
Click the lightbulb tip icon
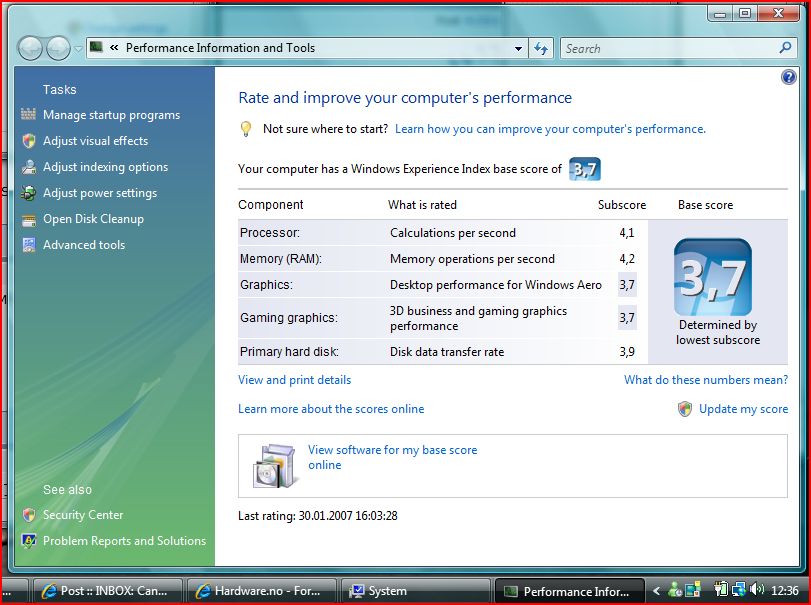pyautogui.click(x=246, y=129)
